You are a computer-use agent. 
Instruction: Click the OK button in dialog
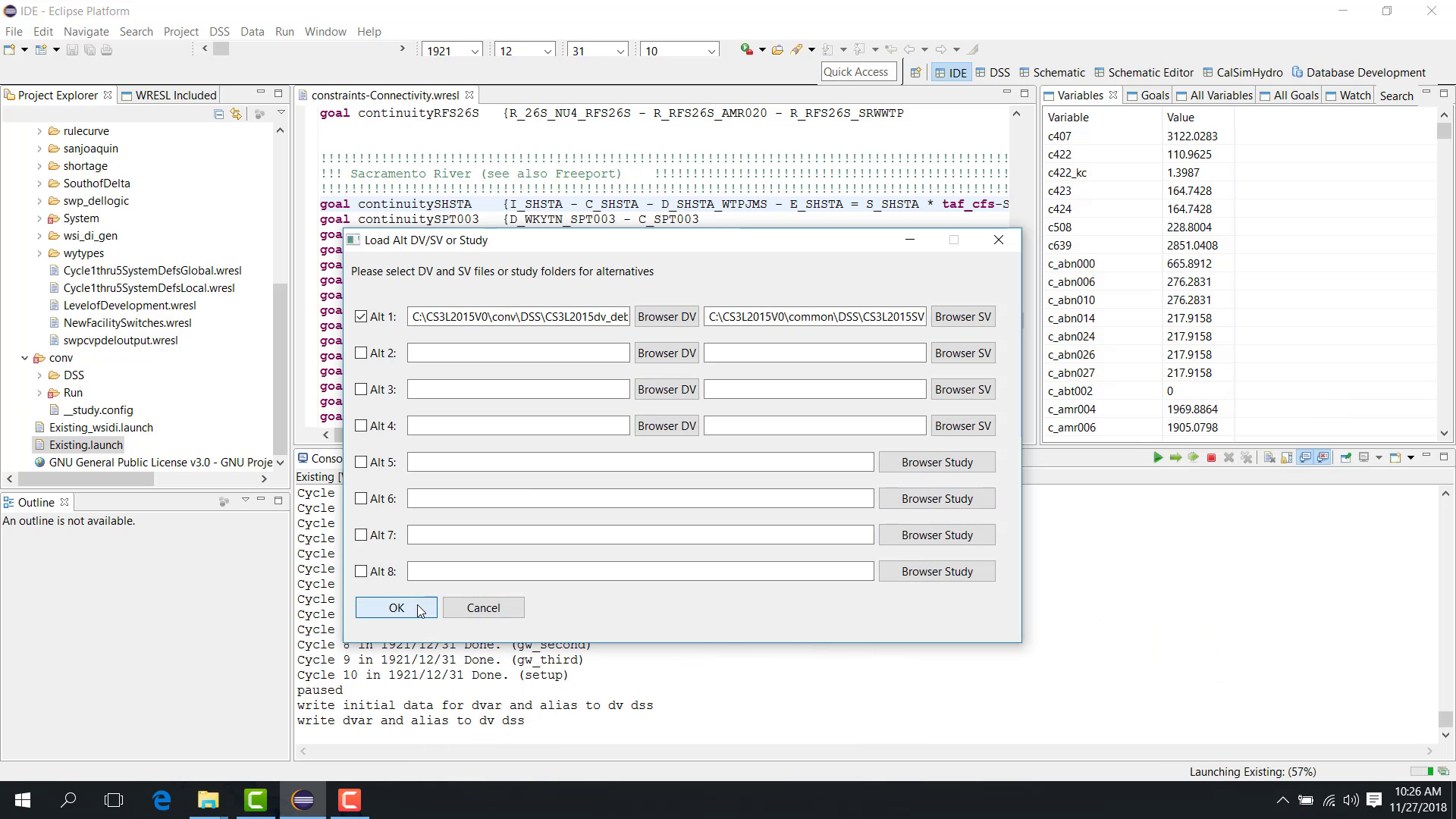[x=396, y=607]
